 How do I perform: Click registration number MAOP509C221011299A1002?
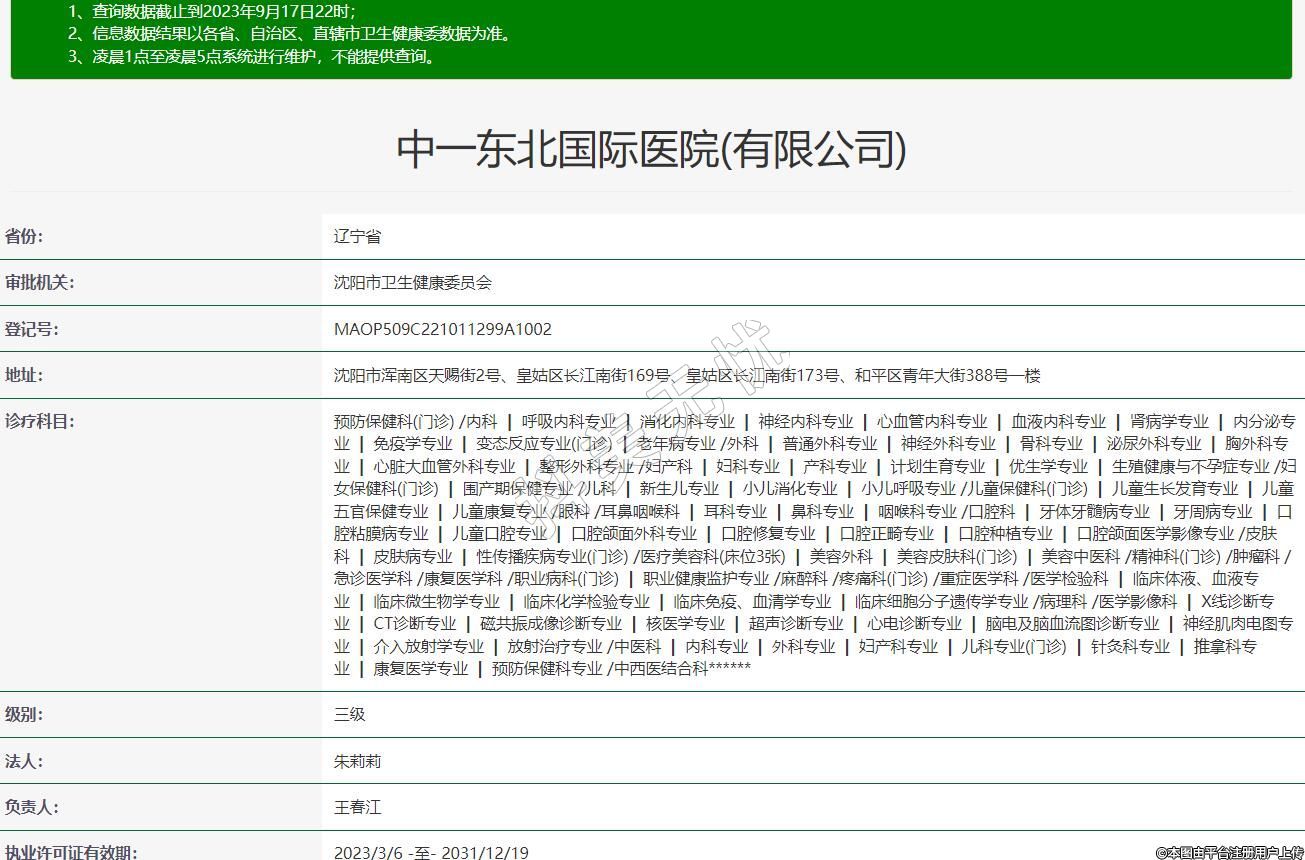(x=442, y=329)
